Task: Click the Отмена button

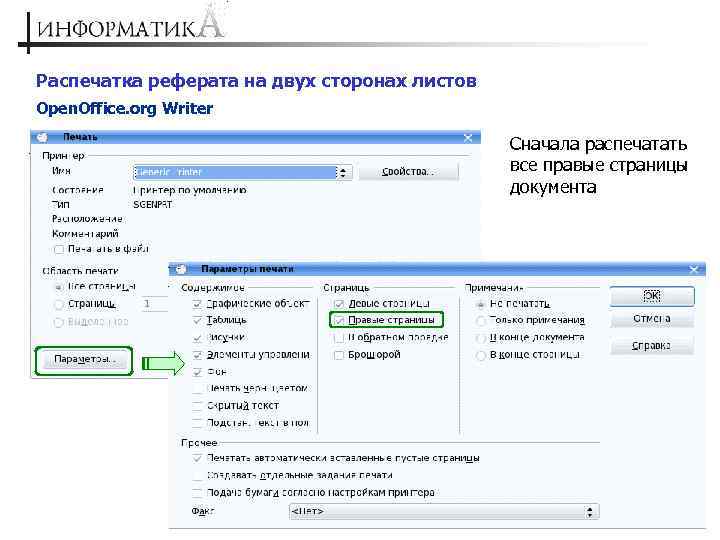Action: [x=652, y=319]
